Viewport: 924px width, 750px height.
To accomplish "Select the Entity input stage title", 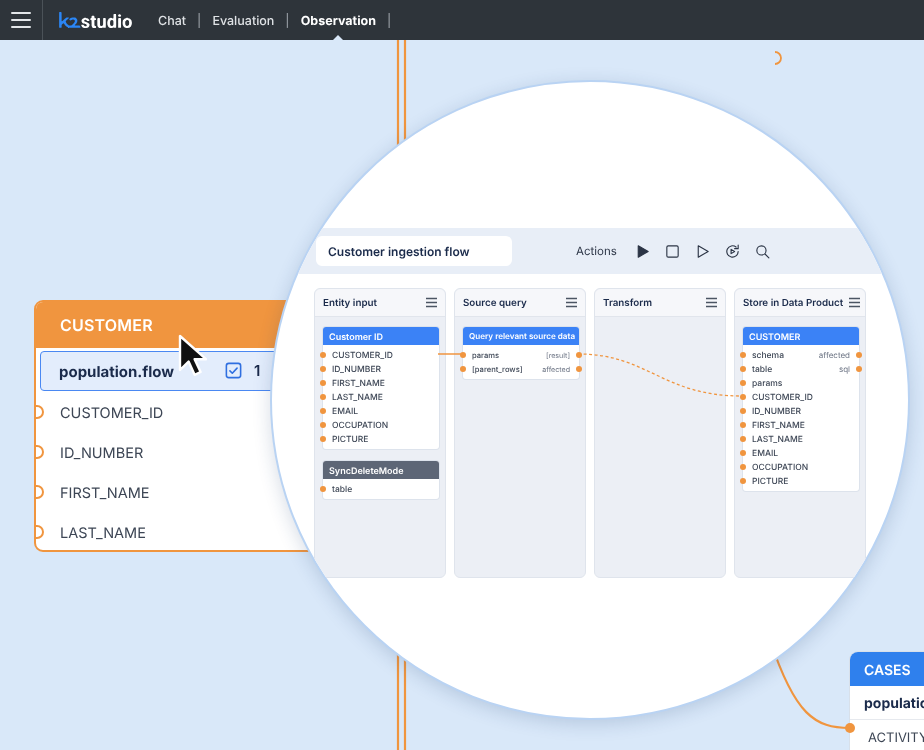I will point(349,302).
